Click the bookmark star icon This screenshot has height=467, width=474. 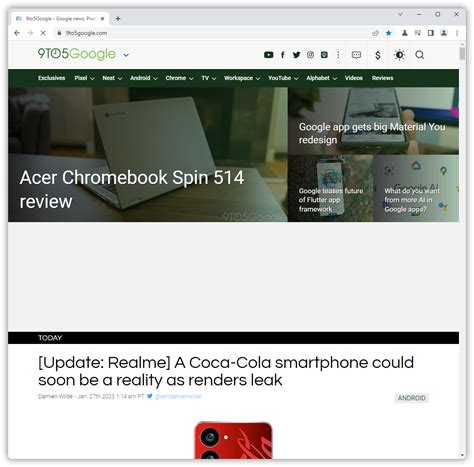[x=388, y=33]
